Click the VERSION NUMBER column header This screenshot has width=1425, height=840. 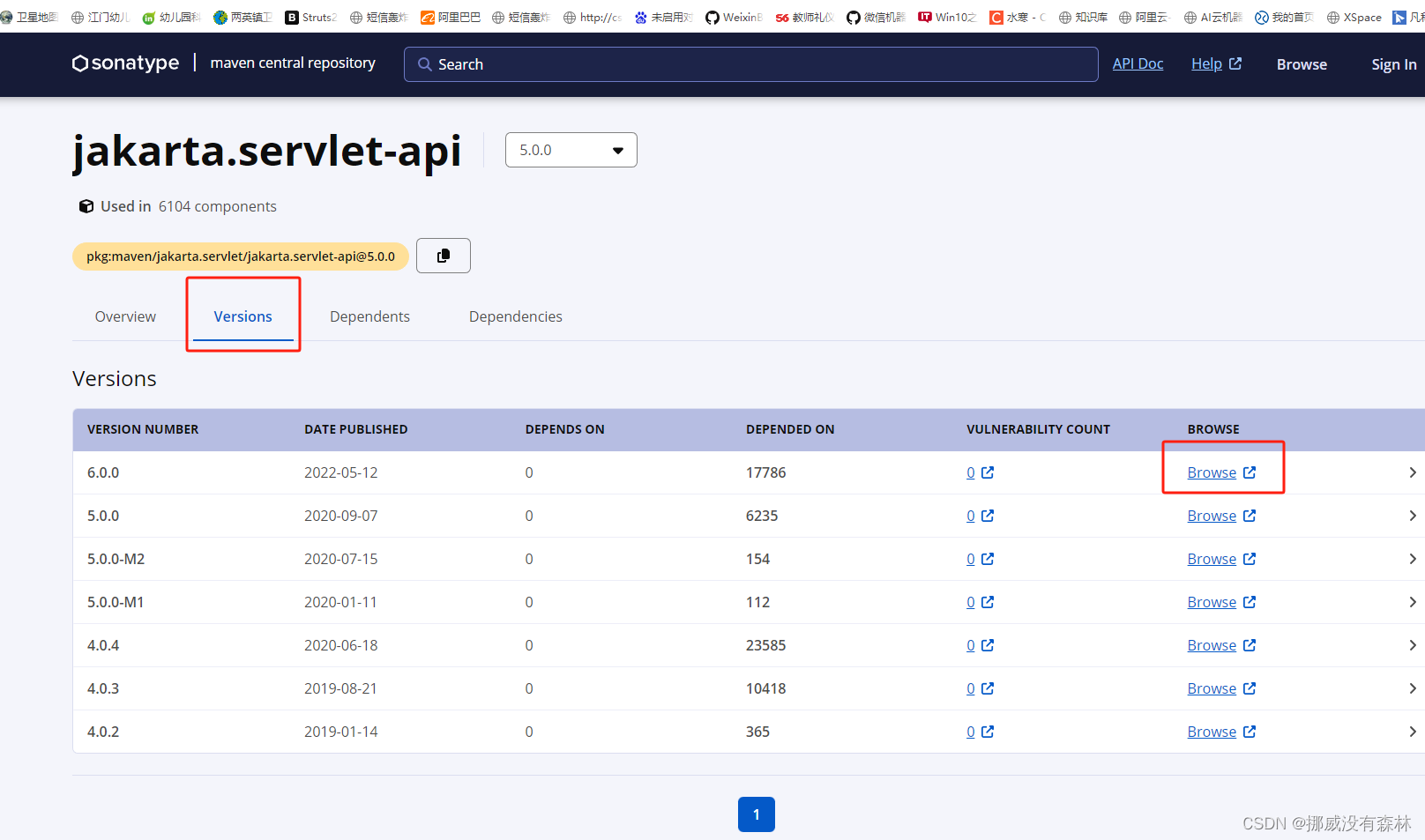[143, 429]
